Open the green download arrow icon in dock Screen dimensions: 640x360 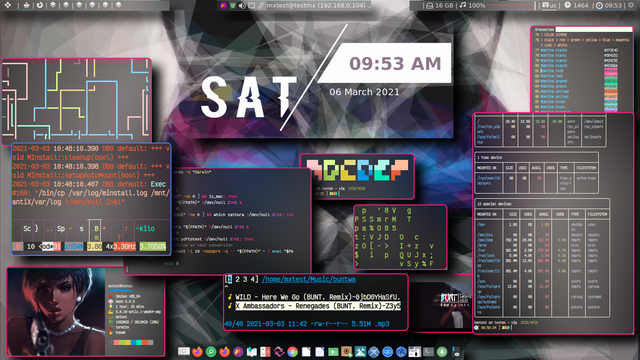(442, 352)
